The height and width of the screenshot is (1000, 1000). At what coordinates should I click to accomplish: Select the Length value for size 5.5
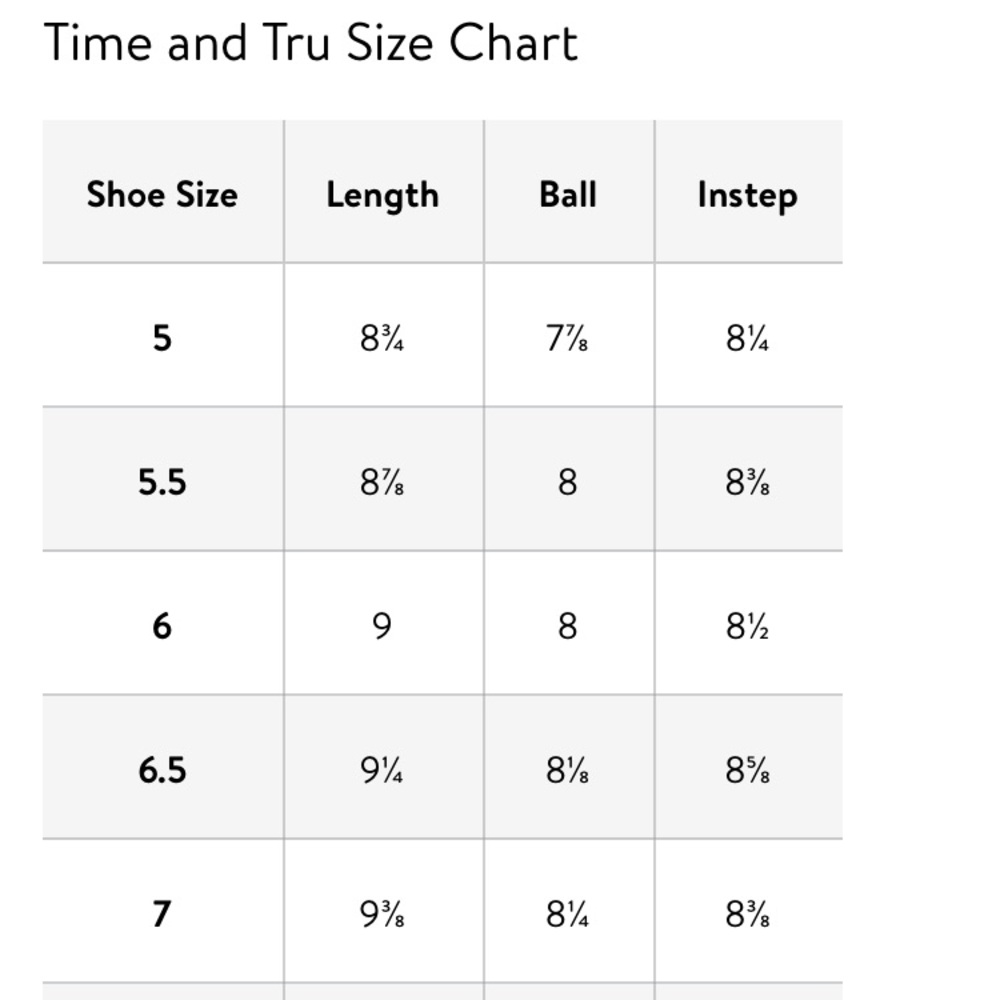pyautogui.click(x=382, y=483)
